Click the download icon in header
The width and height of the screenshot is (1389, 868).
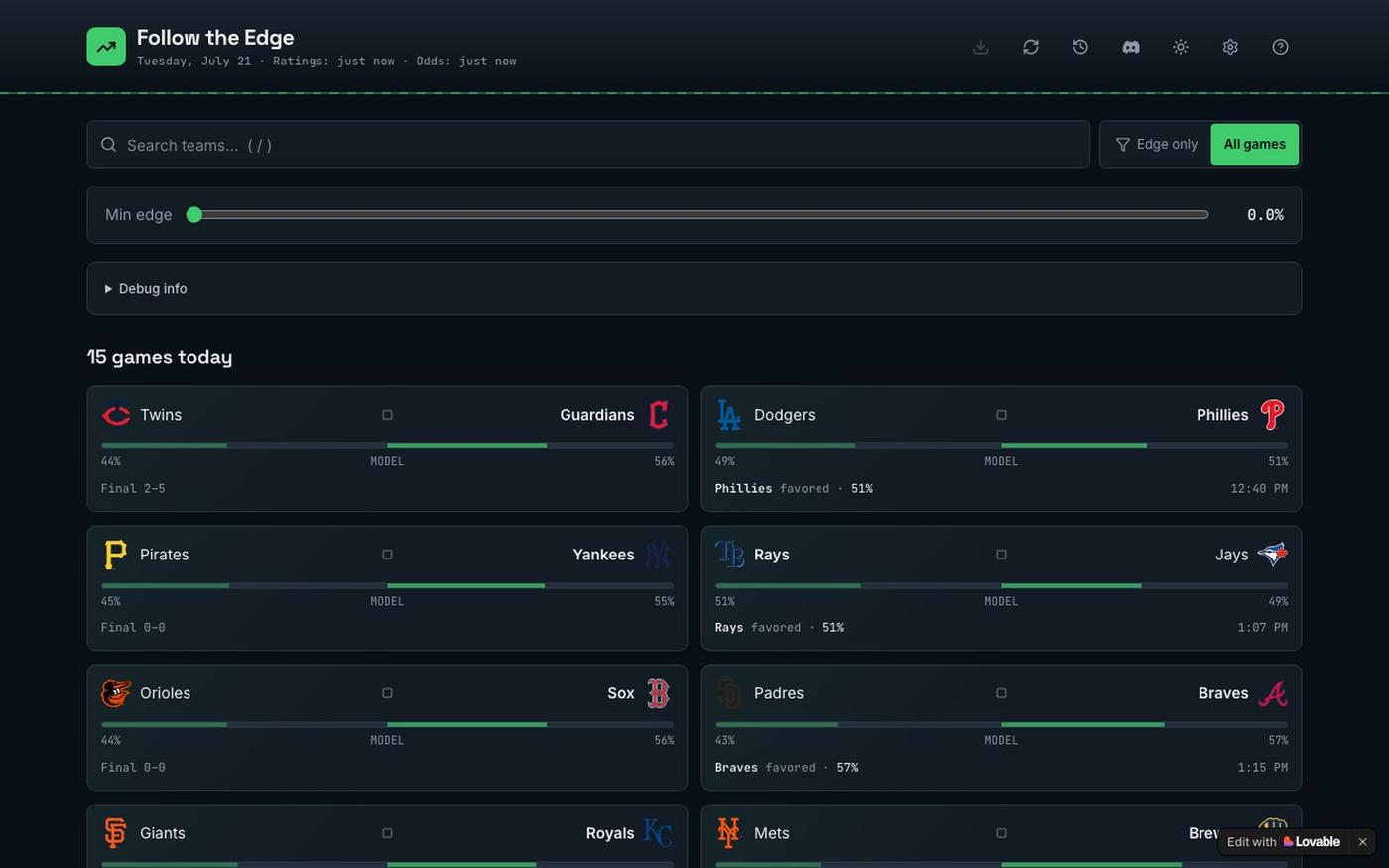coord(980,47)
